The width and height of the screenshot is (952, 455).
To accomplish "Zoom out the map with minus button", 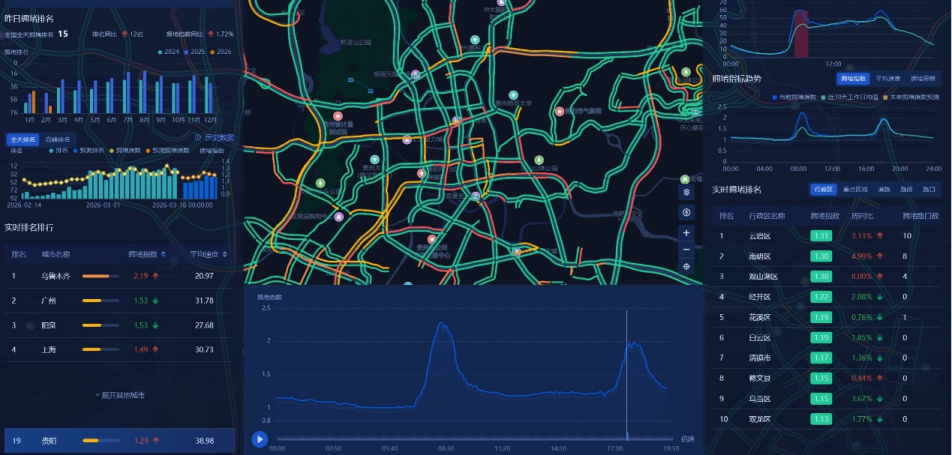I will pyautogui.click(x=686, y=249).
